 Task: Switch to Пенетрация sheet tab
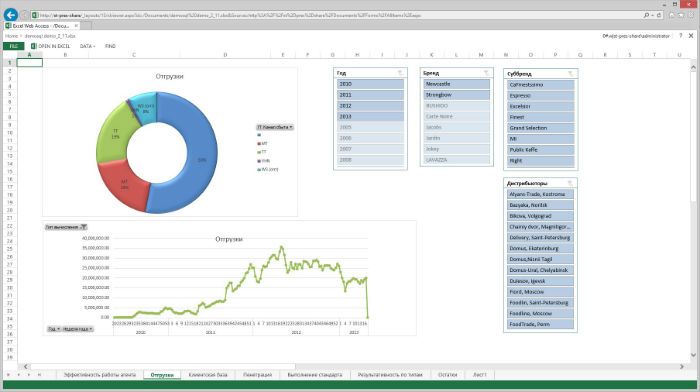coord(258,375)
